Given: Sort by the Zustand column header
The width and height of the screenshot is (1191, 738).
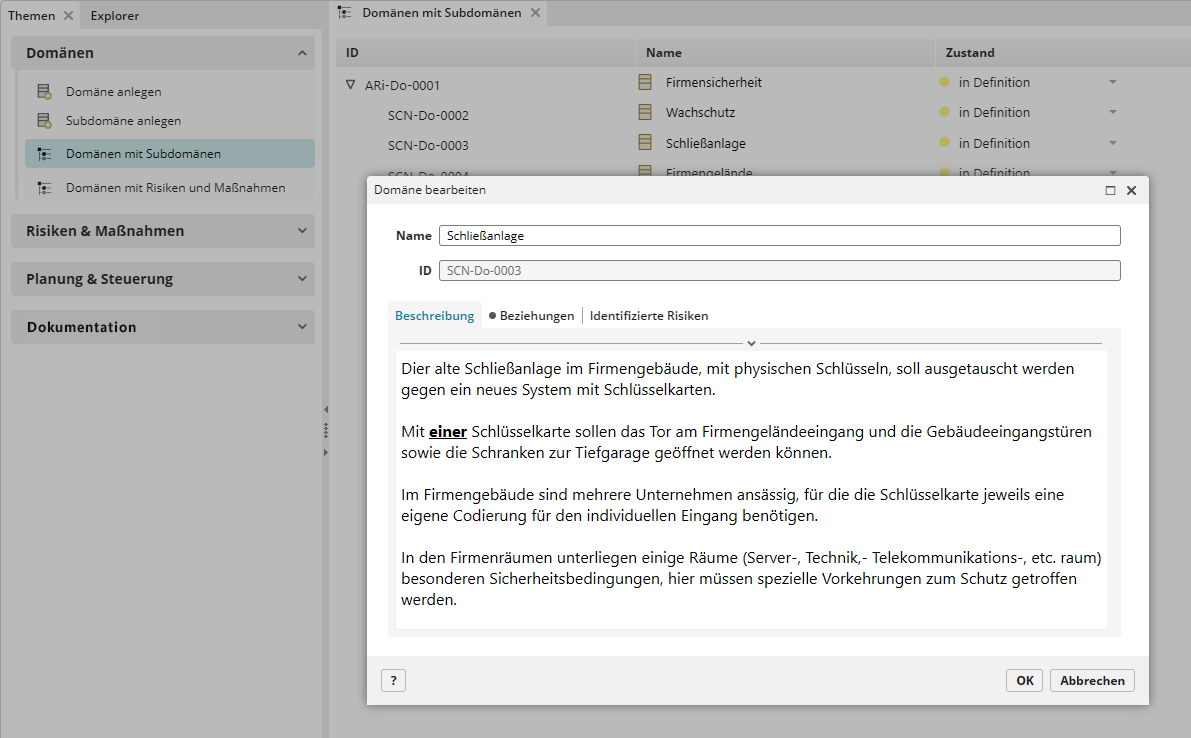Looking at the screenshot, I should (969, 52).
